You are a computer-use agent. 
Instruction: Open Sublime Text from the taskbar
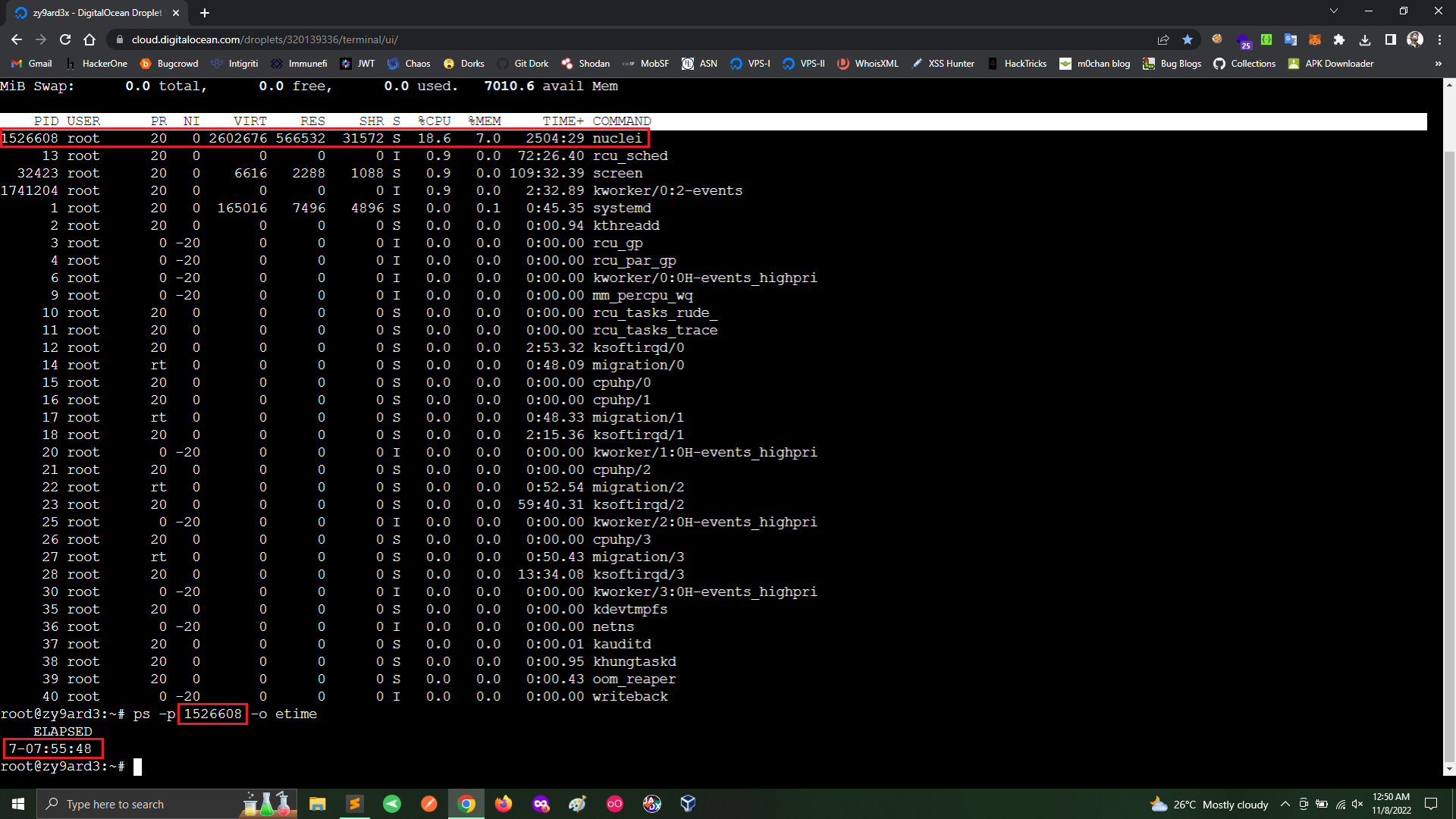point(355,804)
